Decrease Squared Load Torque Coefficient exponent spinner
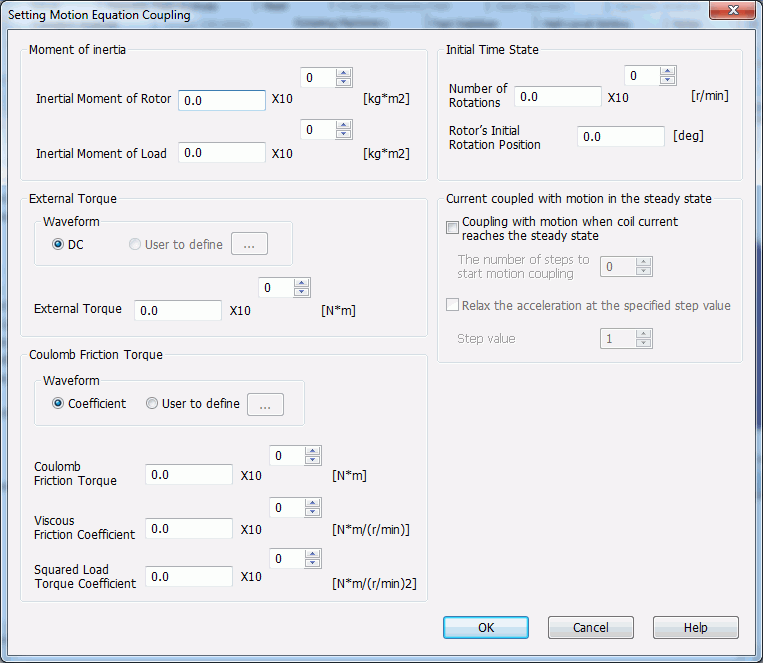This screenshot has height=663, width=763. 313,564
